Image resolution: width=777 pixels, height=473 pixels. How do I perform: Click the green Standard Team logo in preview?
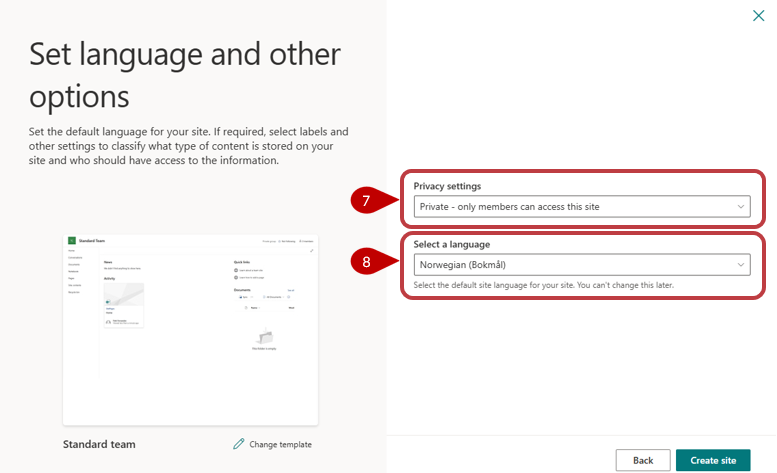tap(72, 241)
